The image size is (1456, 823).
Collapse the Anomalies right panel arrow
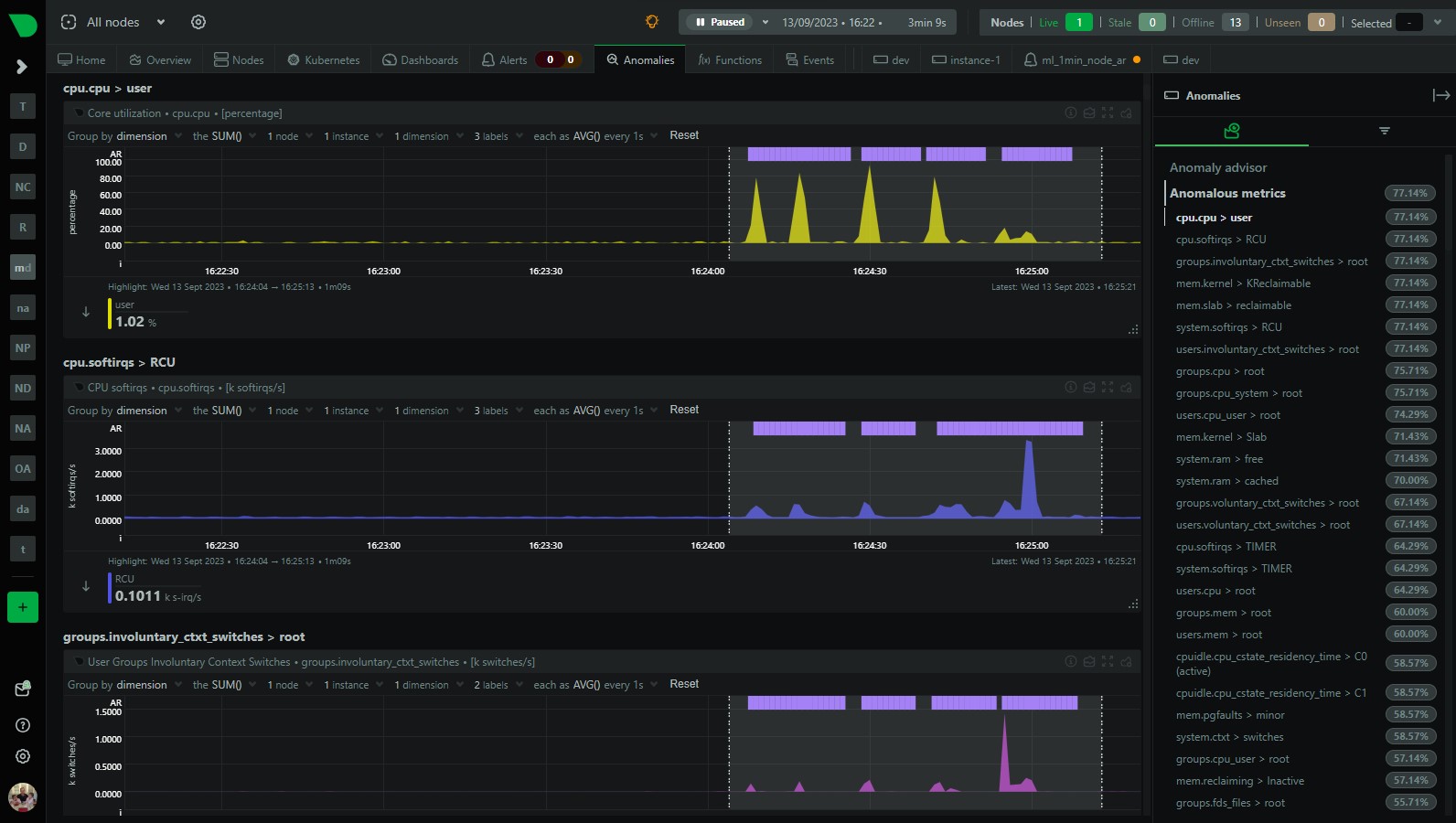tap(1440, 95)
